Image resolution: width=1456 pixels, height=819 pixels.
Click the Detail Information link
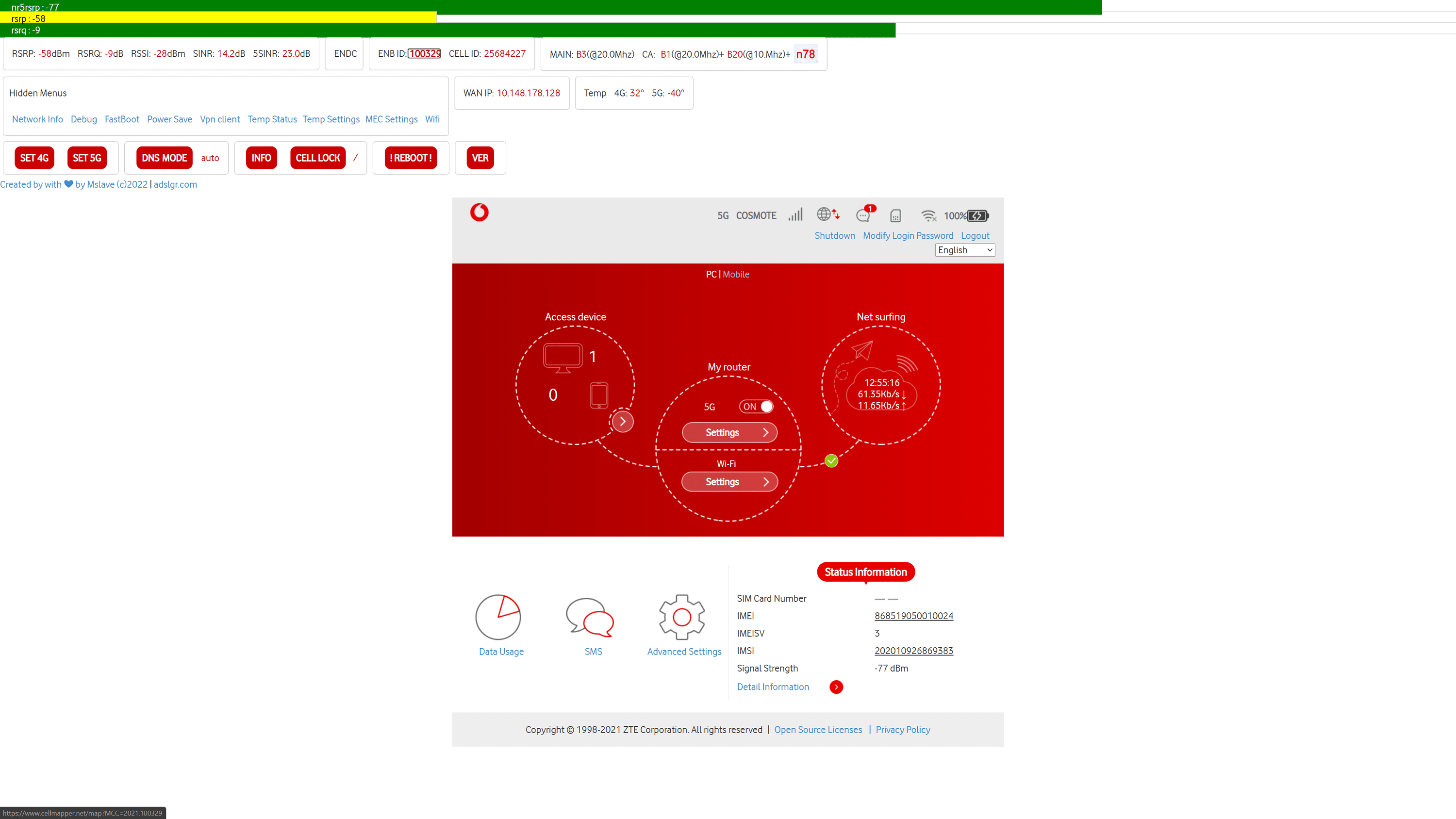point(773,687)
